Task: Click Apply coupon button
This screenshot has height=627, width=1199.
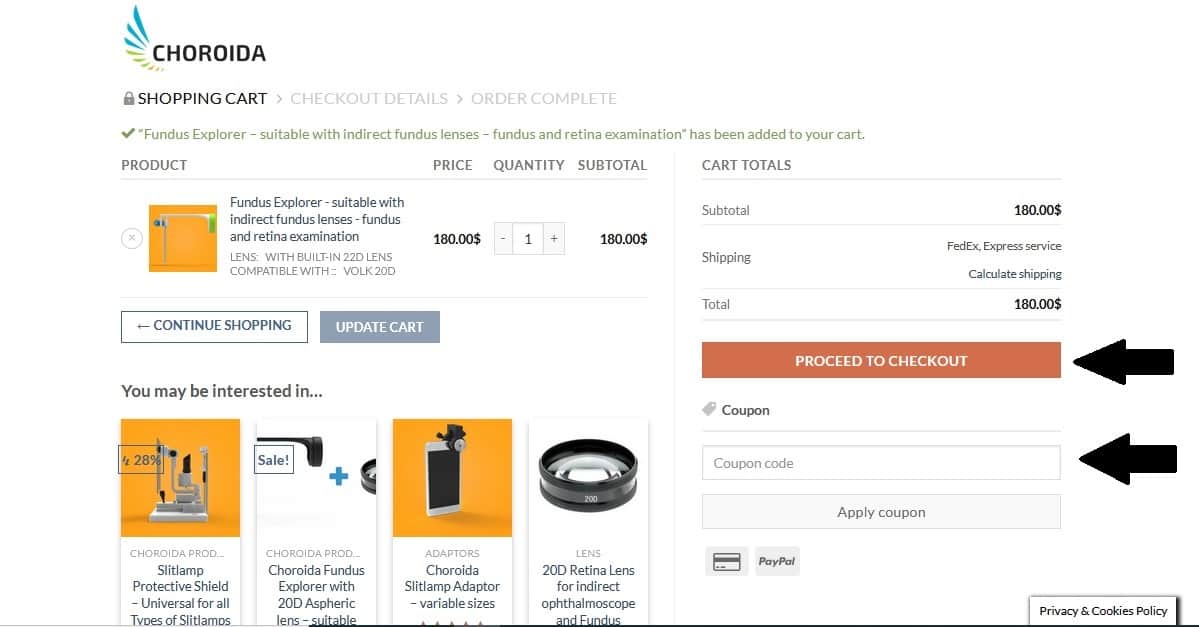Action: point(881,512)
